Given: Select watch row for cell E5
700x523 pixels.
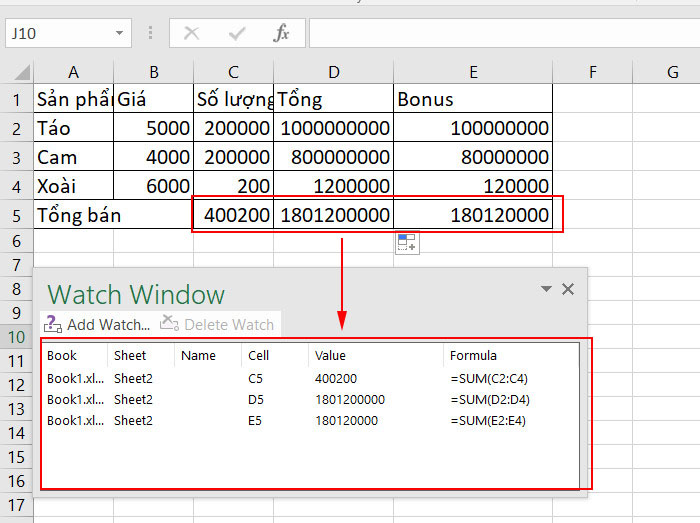Looking at the screenshot, I should (310, 420).
